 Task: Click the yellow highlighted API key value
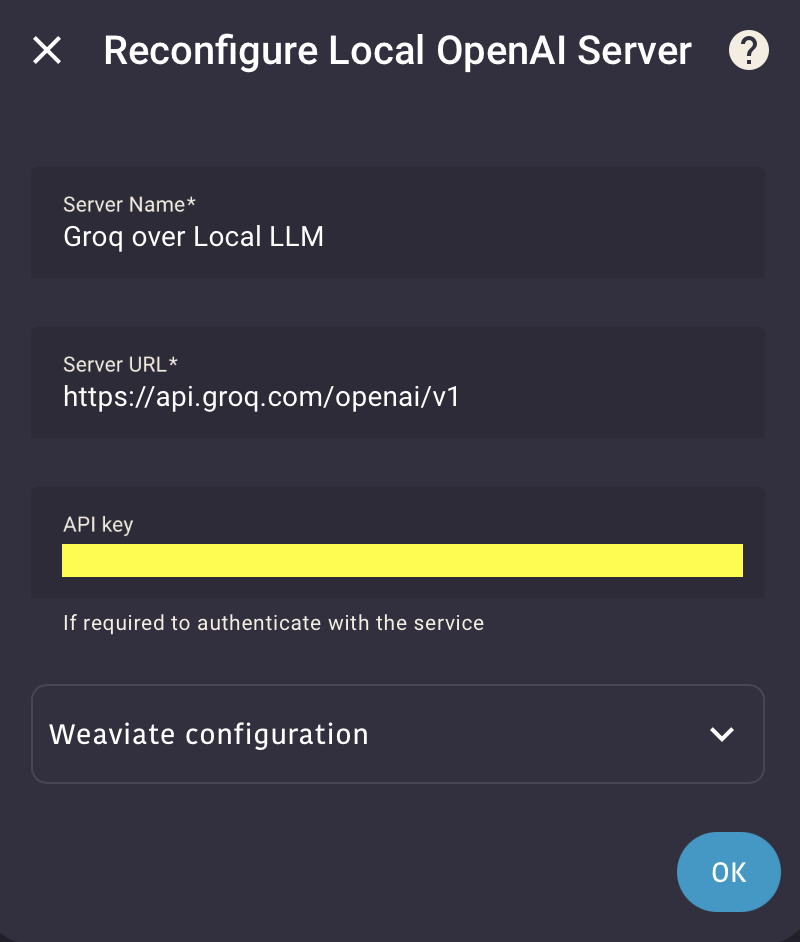(402, 561)
